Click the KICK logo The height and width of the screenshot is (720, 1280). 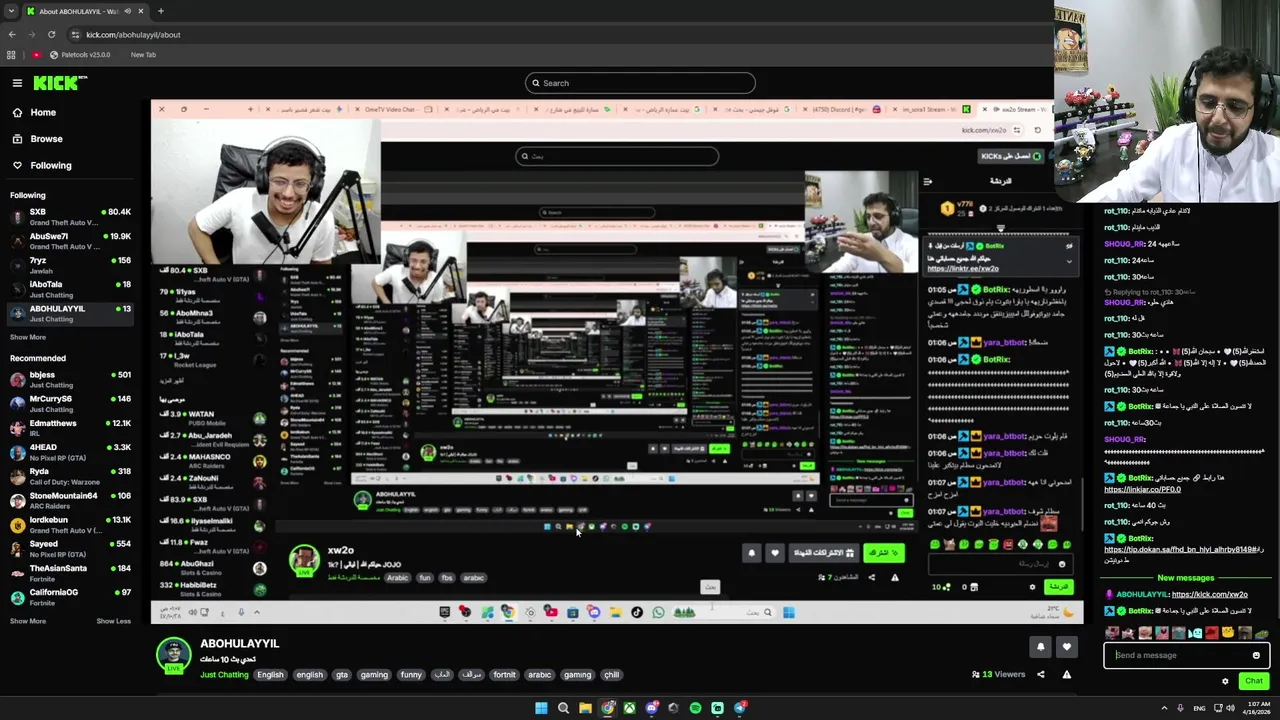pos(60,83)
